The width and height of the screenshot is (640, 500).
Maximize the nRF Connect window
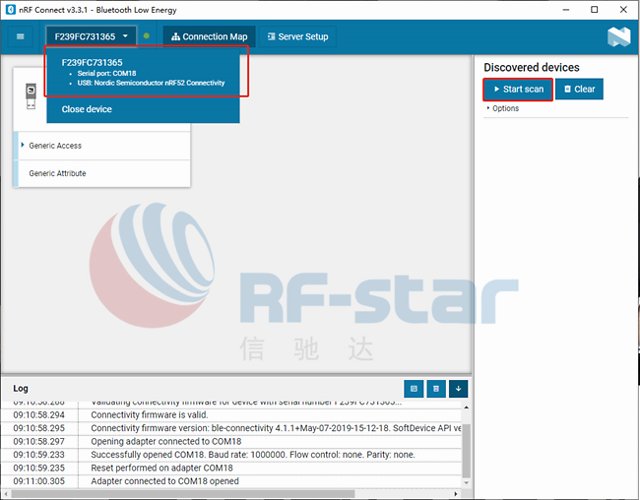[x=594, y=10]
